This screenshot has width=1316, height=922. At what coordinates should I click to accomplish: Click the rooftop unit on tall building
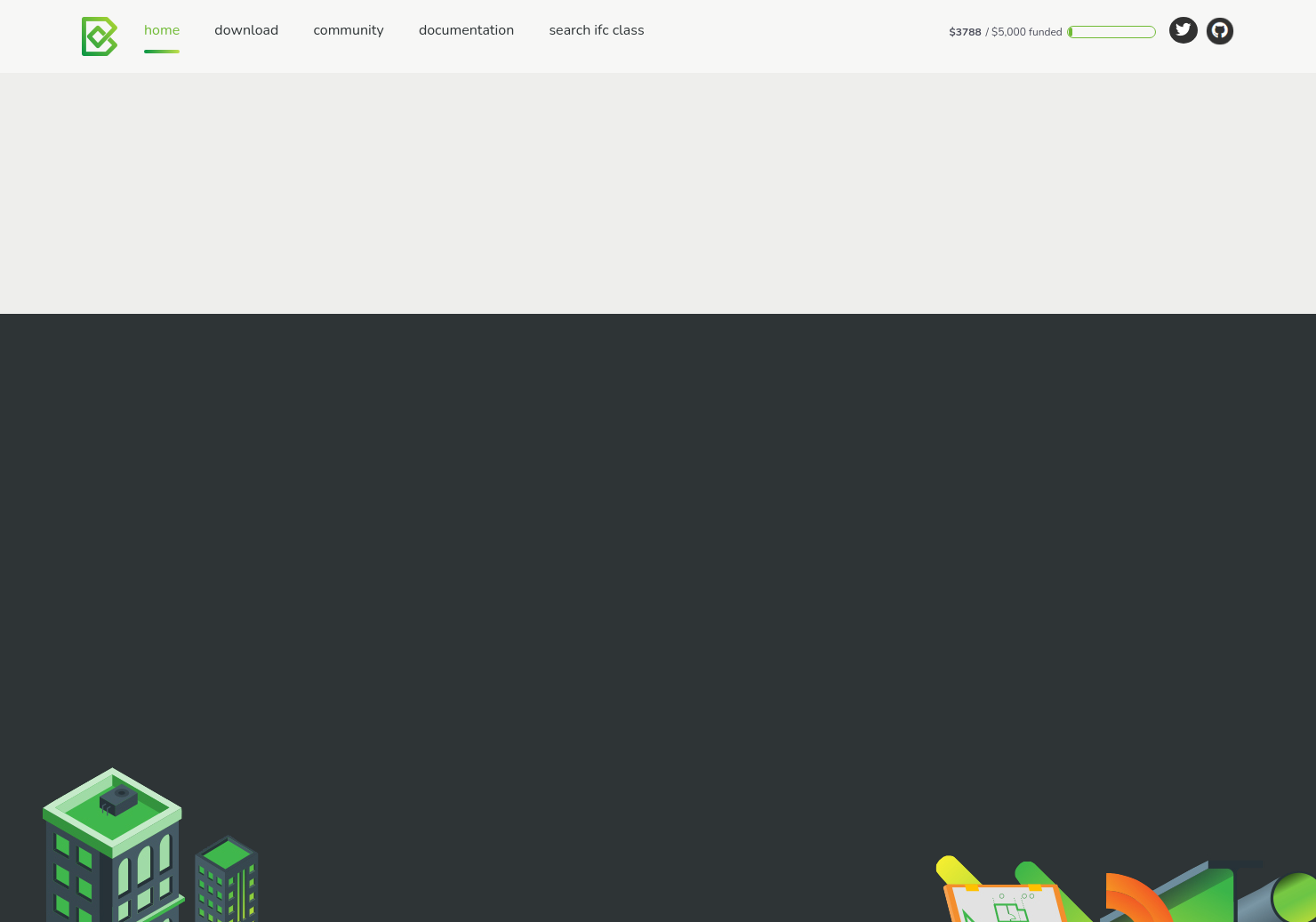[x=118, y=798]
